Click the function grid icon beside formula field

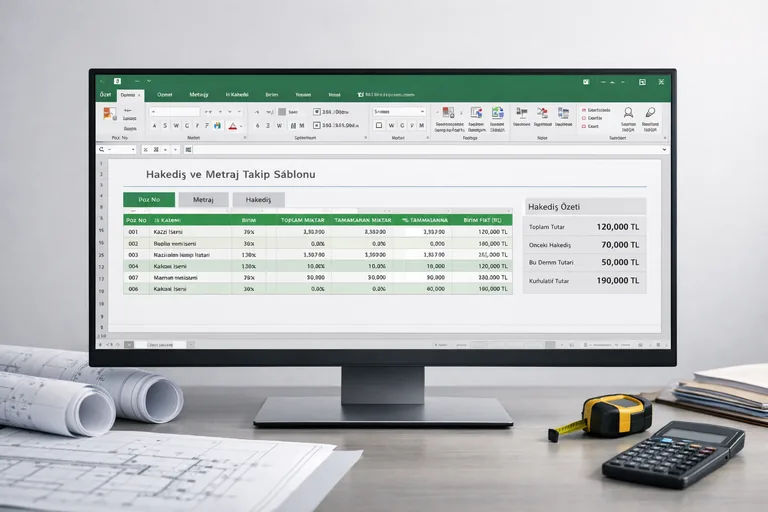pyautogui.click(x=188, y=149)
